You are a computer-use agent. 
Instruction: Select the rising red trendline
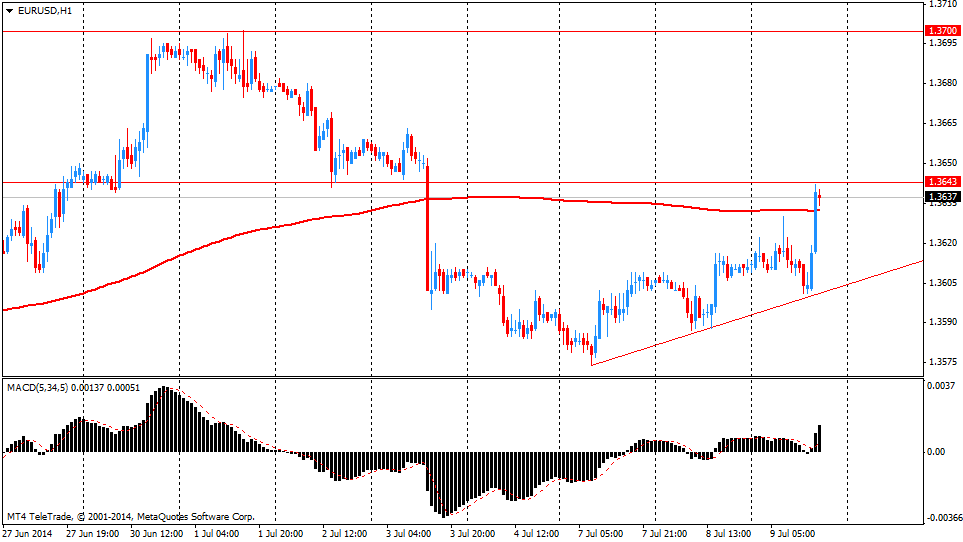pos(760,311)
